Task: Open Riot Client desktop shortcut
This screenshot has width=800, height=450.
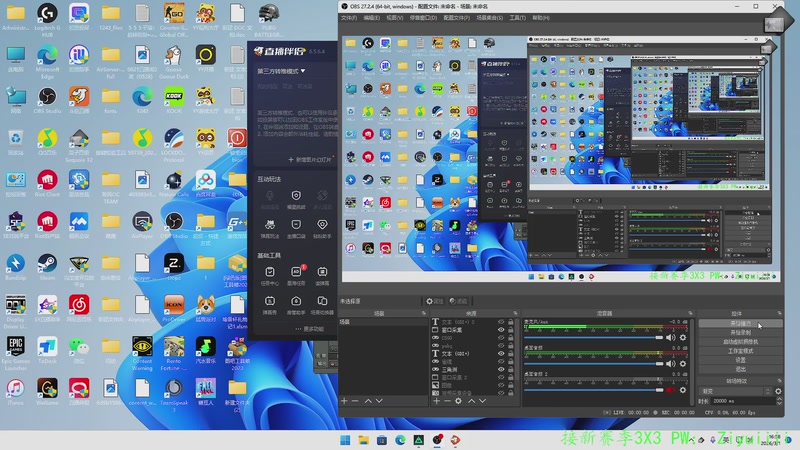Action: pyautogui.click(x=47, y=184)
